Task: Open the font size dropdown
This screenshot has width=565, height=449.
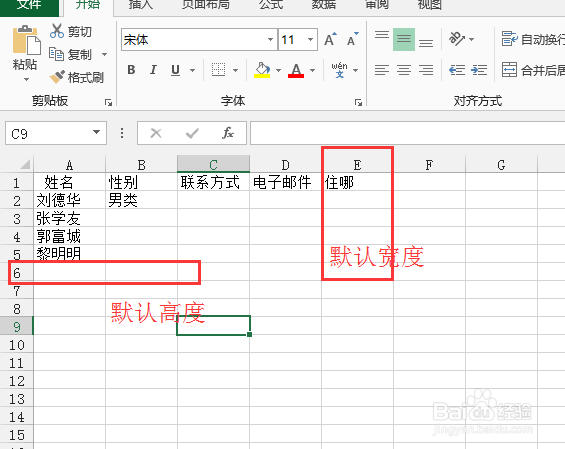Action: click(310, 39)
